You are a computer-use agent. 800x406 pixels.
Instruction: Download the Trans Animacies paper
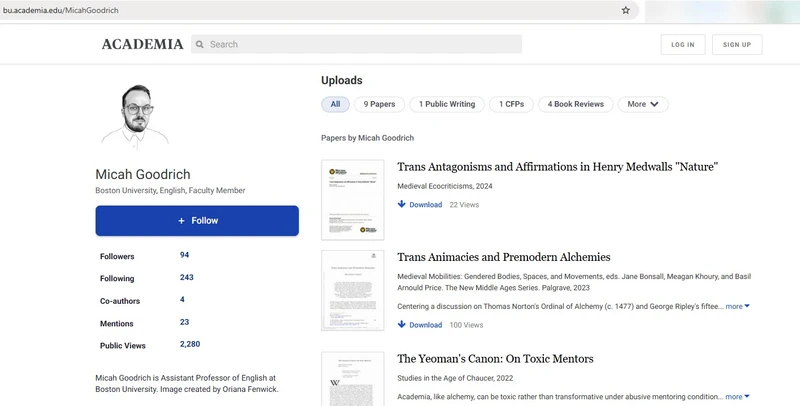tap(420, 325)
